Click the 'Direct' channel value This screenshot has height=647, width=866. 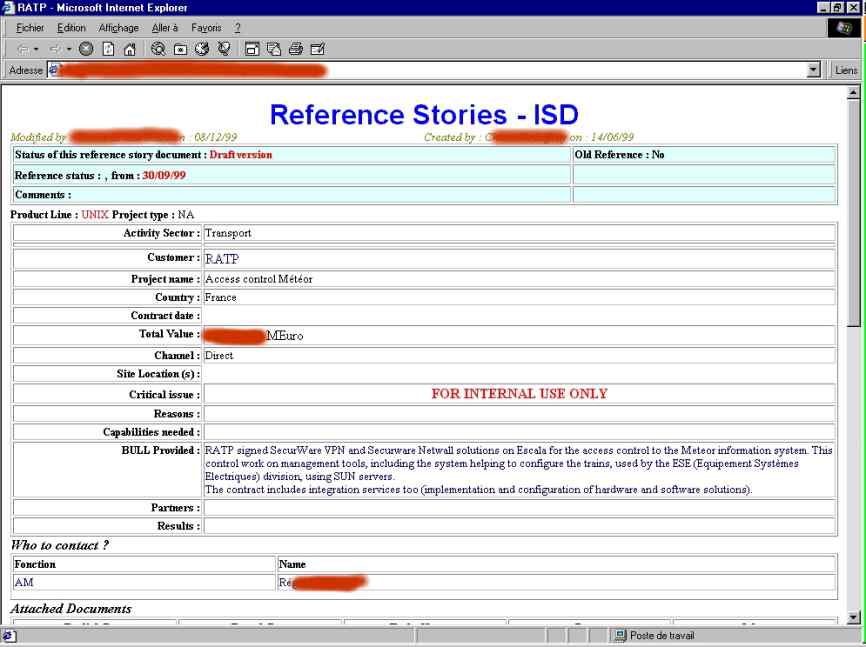[219, 355]
